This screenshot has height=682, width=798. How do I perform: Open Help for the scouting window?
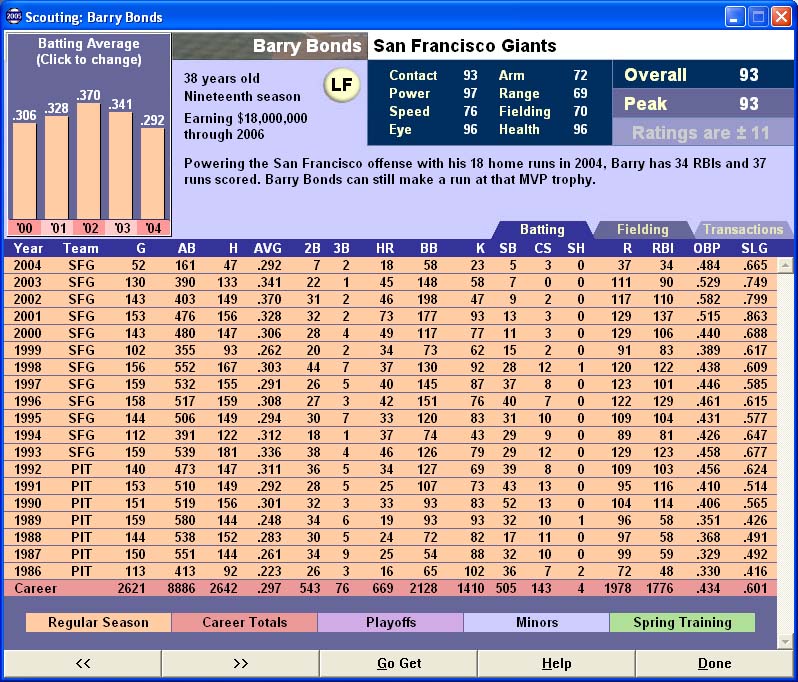point(556,663)
